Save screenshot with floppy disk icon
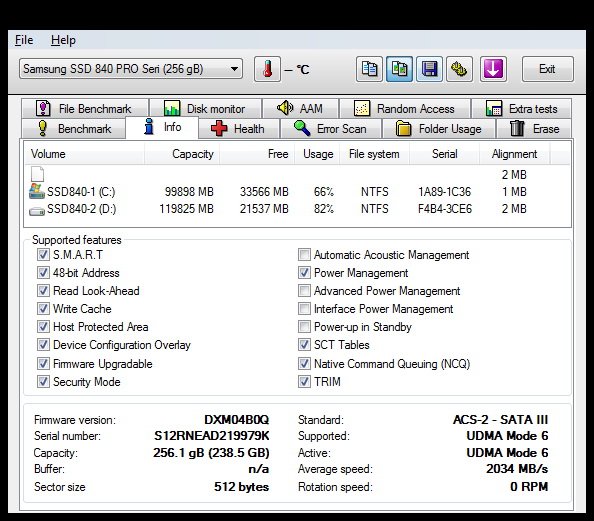Screen dimensions: 594x521 pyautogui.click(x=429, y=69)
